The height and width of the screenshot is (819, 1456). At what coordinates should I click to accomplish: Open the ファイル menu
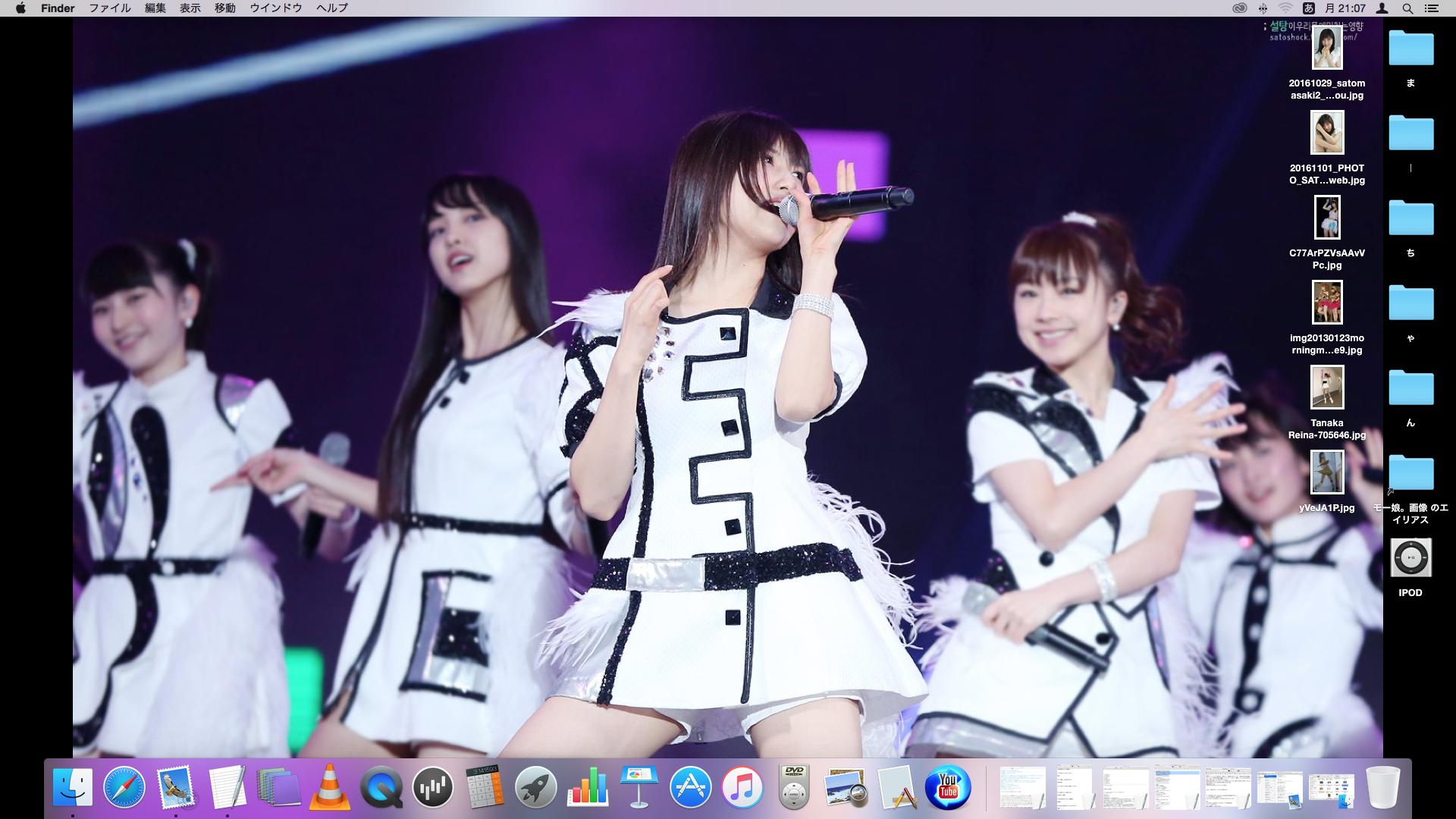[110, 8]
